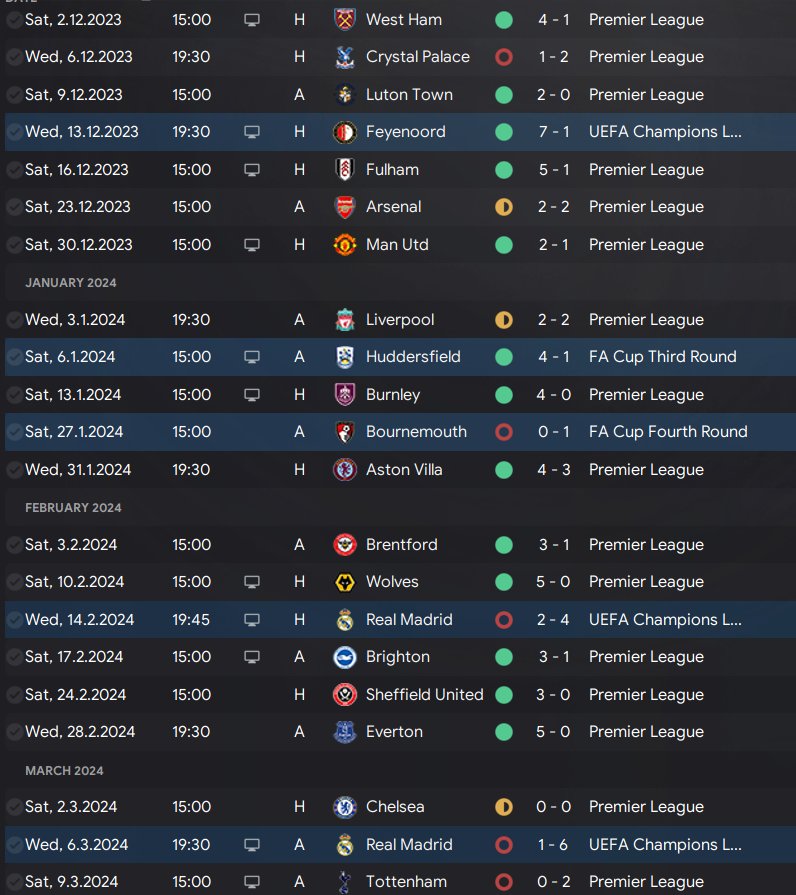The width and height of the screenshot is (796, 895).
Task: Toggle the checkmark beside Sat, 2.12.2023
Action: pos(14,20)
